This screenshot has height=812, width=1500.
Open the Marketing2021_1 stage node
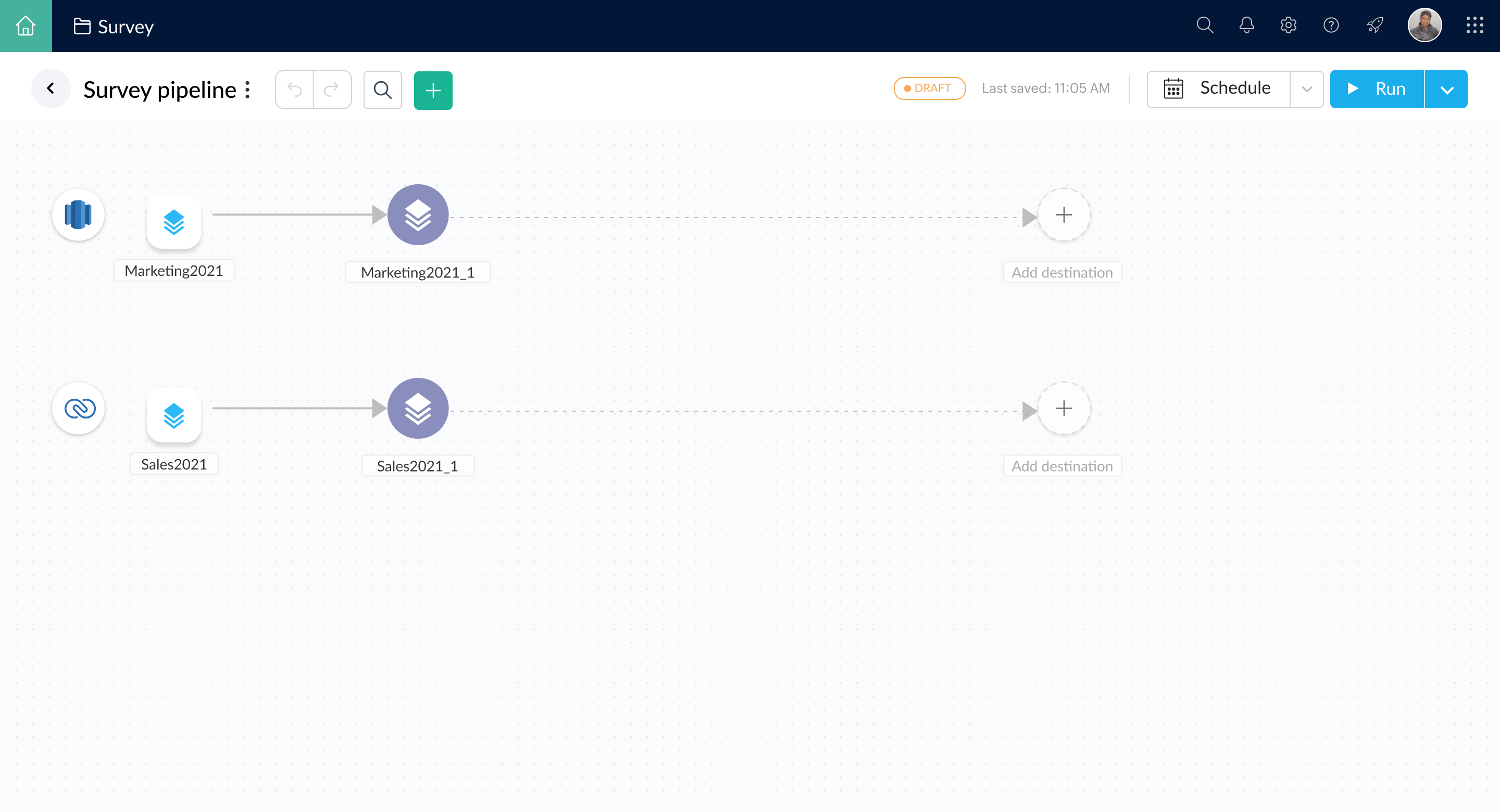tap(418, 215)
